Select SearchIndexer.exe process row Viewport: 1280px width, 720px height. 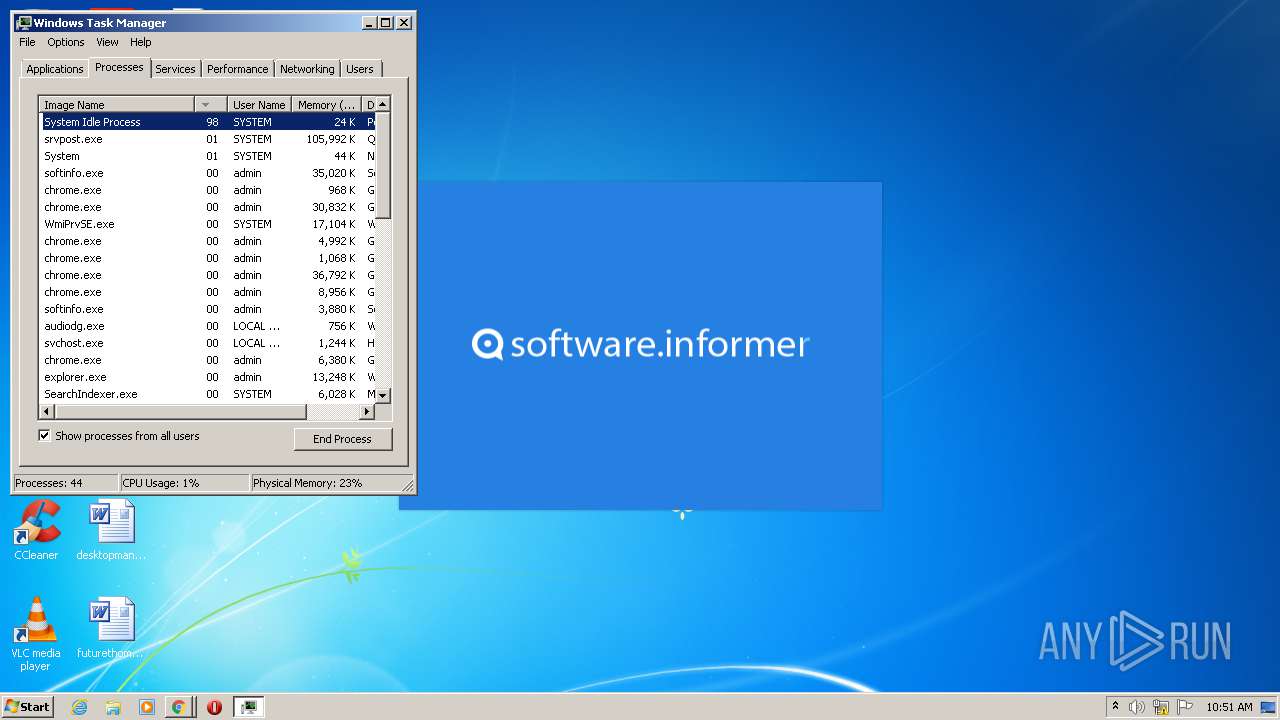pyautogui.click(x=208, y=394)
